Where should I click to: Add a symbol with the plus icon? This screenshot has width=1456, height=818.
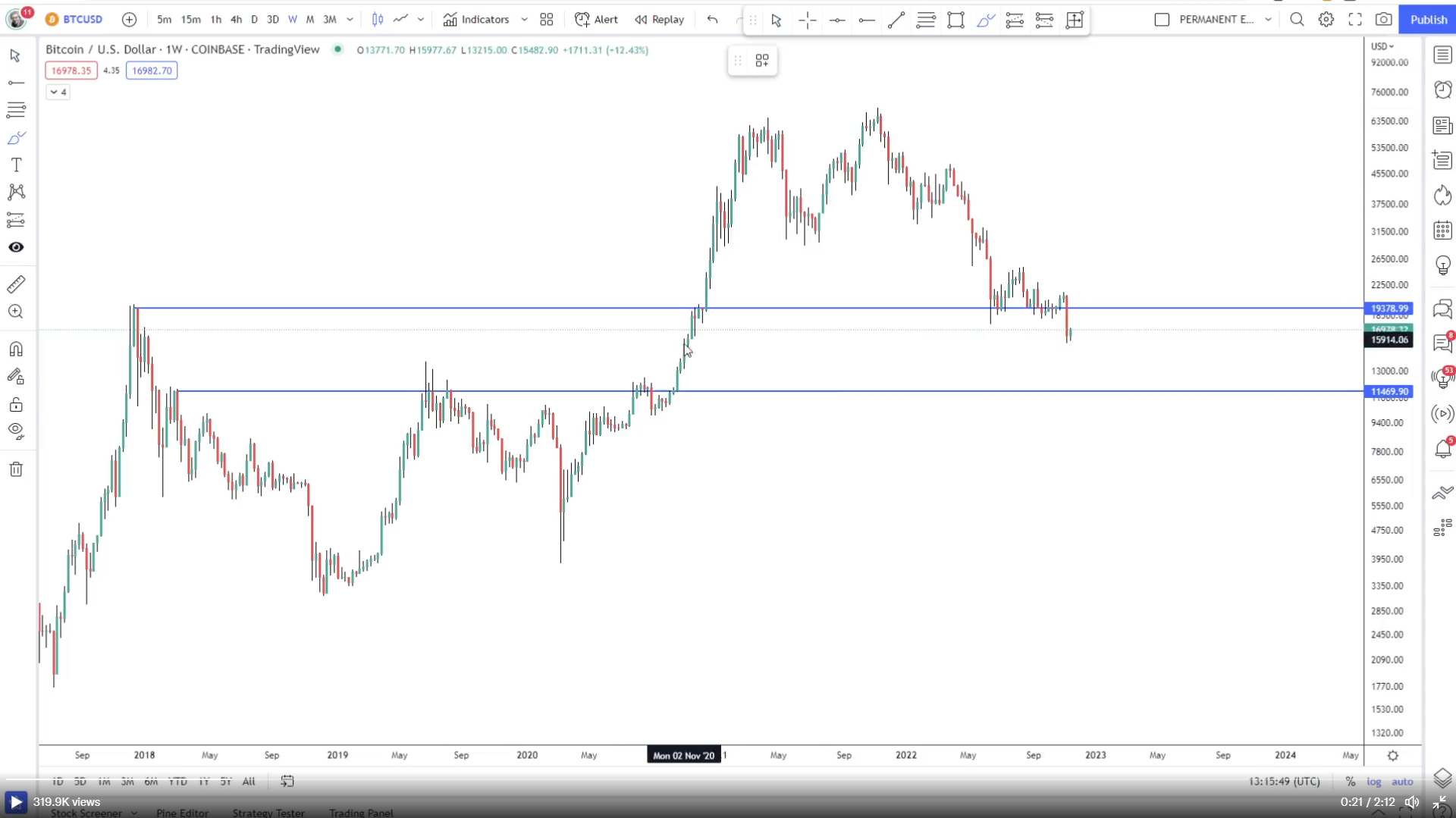(130, 20)
